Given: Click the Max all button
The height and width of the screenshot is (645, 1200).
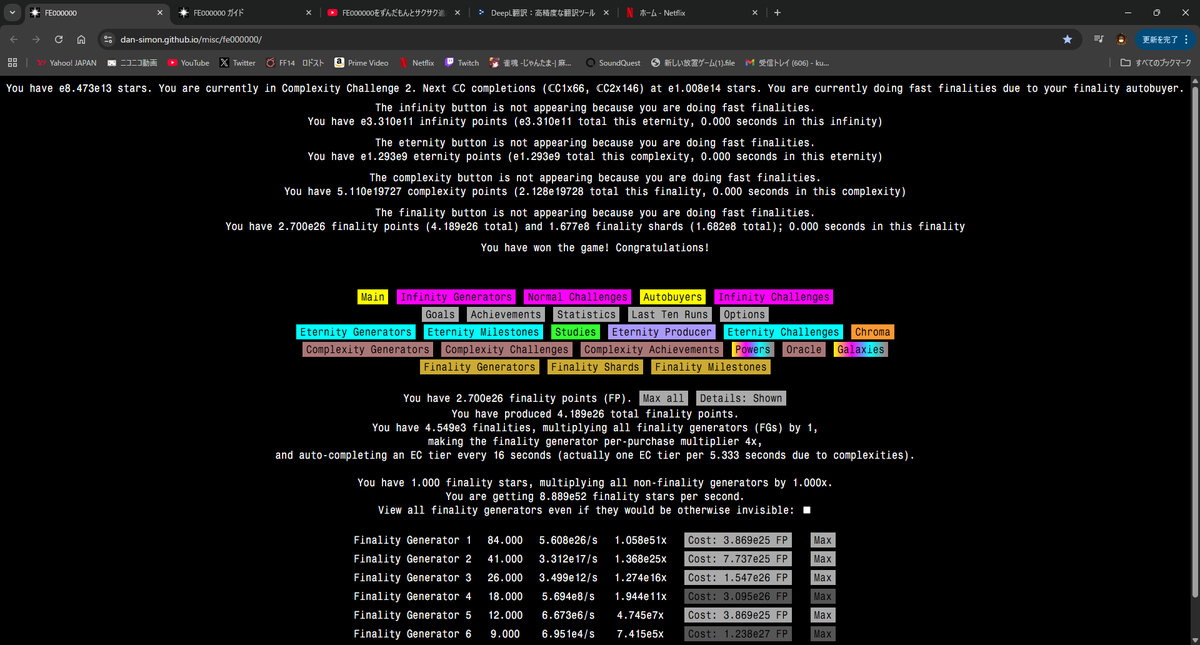Looking at the screenshot, I should click(664, 398).
